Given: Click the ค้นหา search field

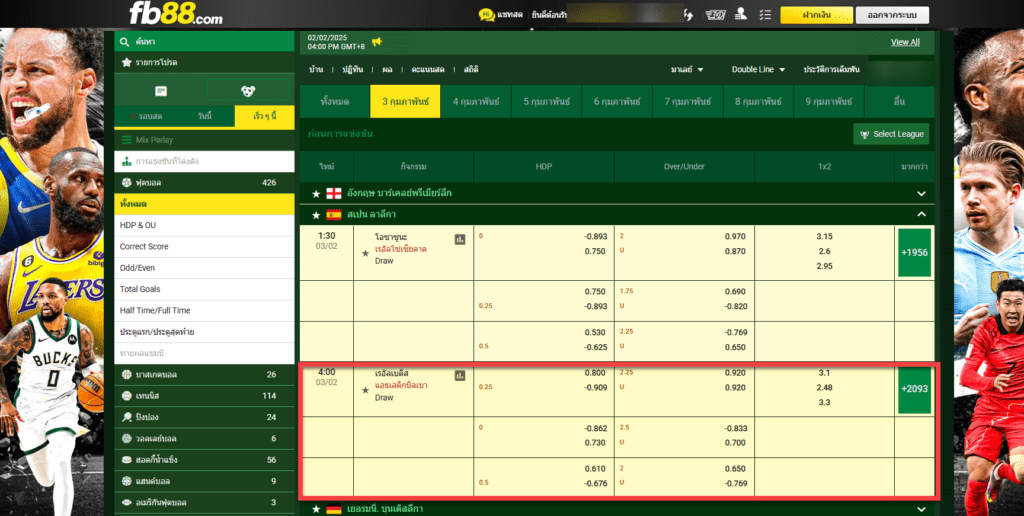Looking at the screenshot, I should pyautogui.click(x=204, y=42).
